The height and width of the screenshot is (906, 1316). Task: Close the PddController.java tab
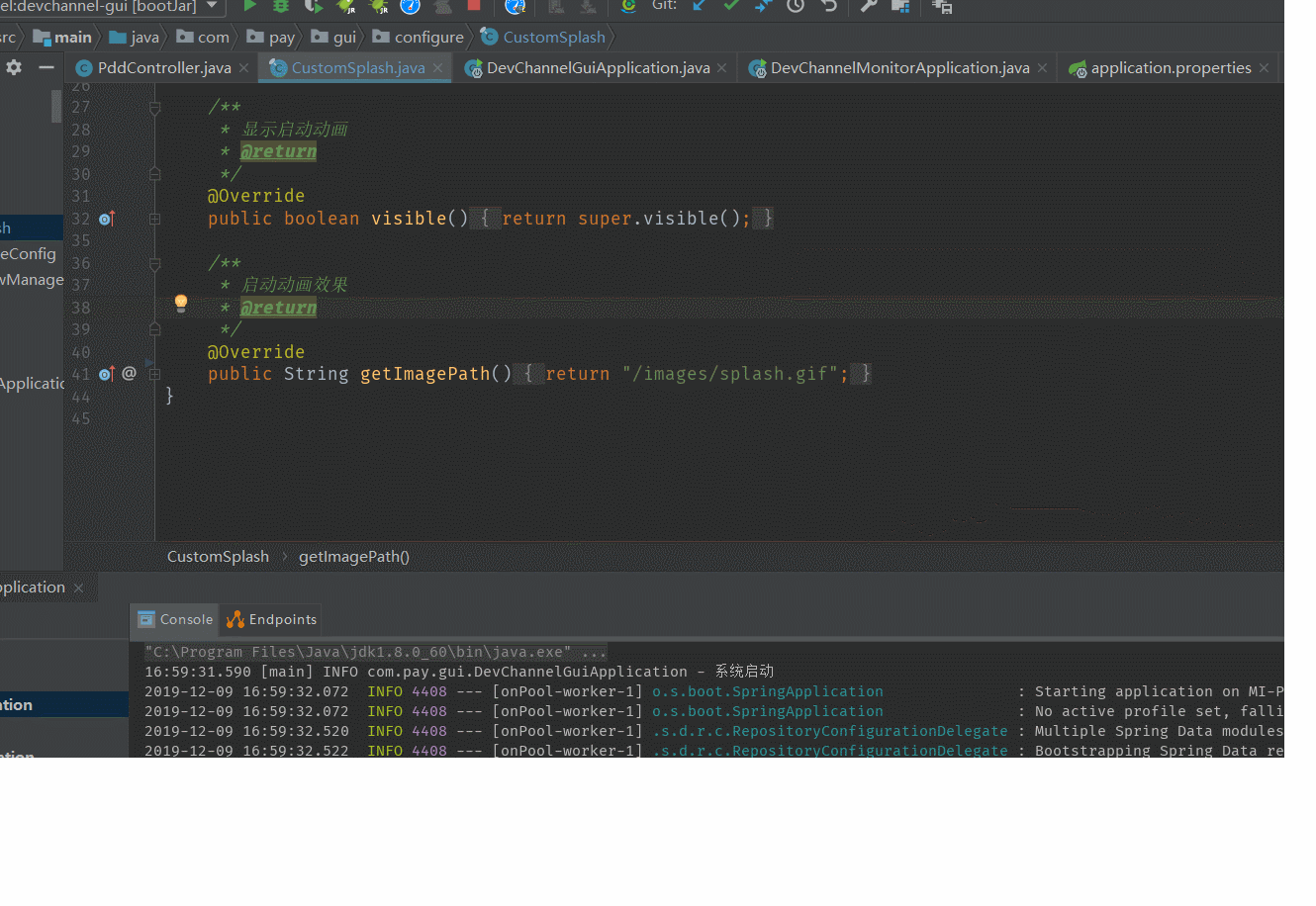[x=243, y=68]
